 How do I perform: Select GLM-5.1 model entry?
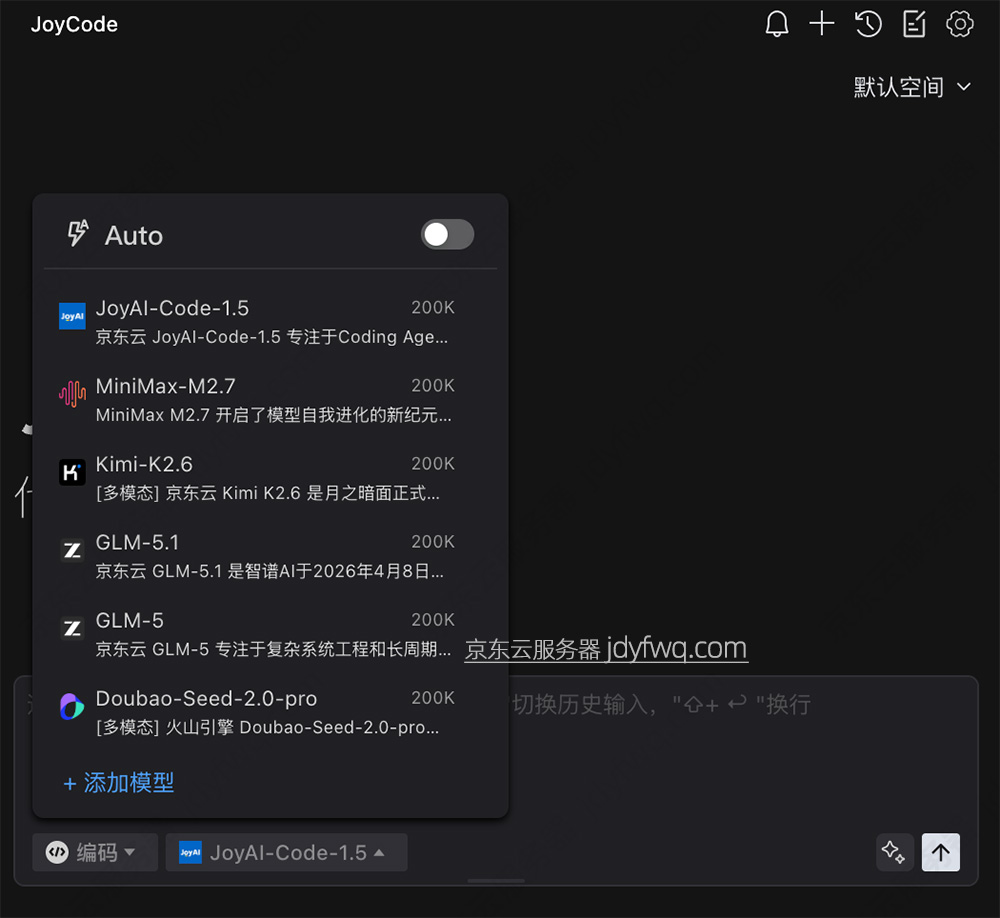[x=270, y=556]
